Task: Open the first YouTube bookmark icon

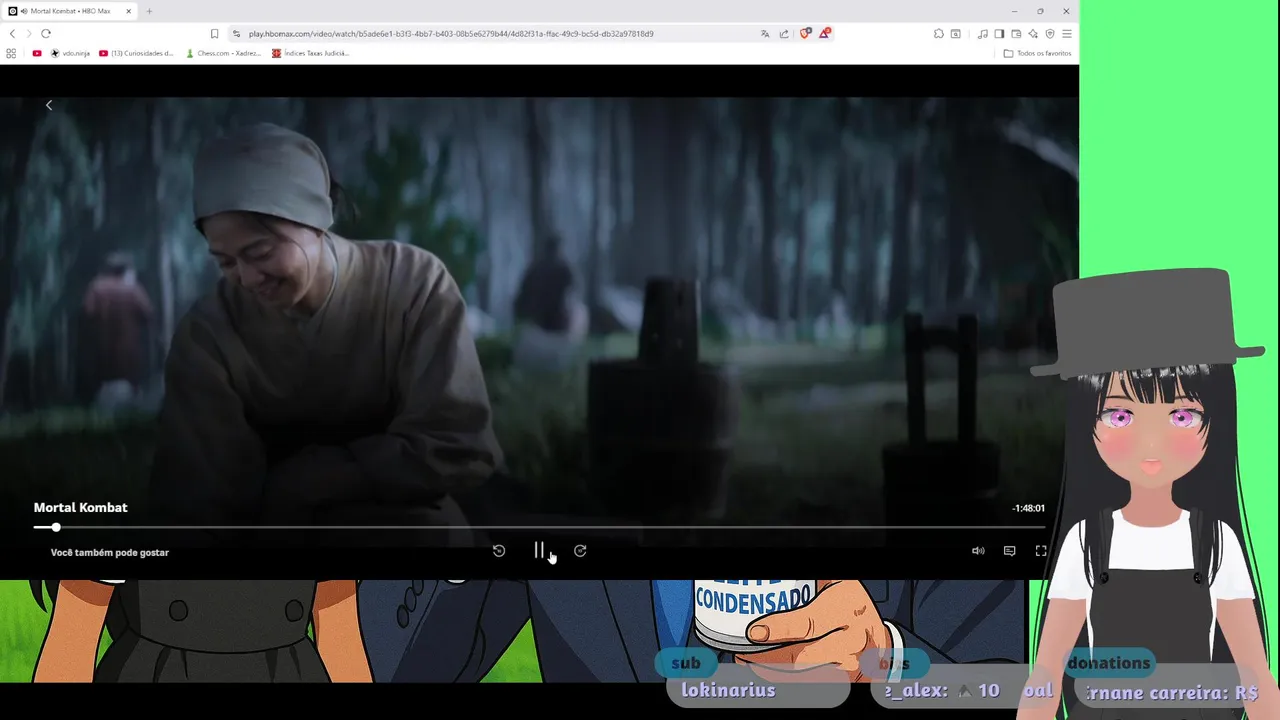Action: point(37,53)
